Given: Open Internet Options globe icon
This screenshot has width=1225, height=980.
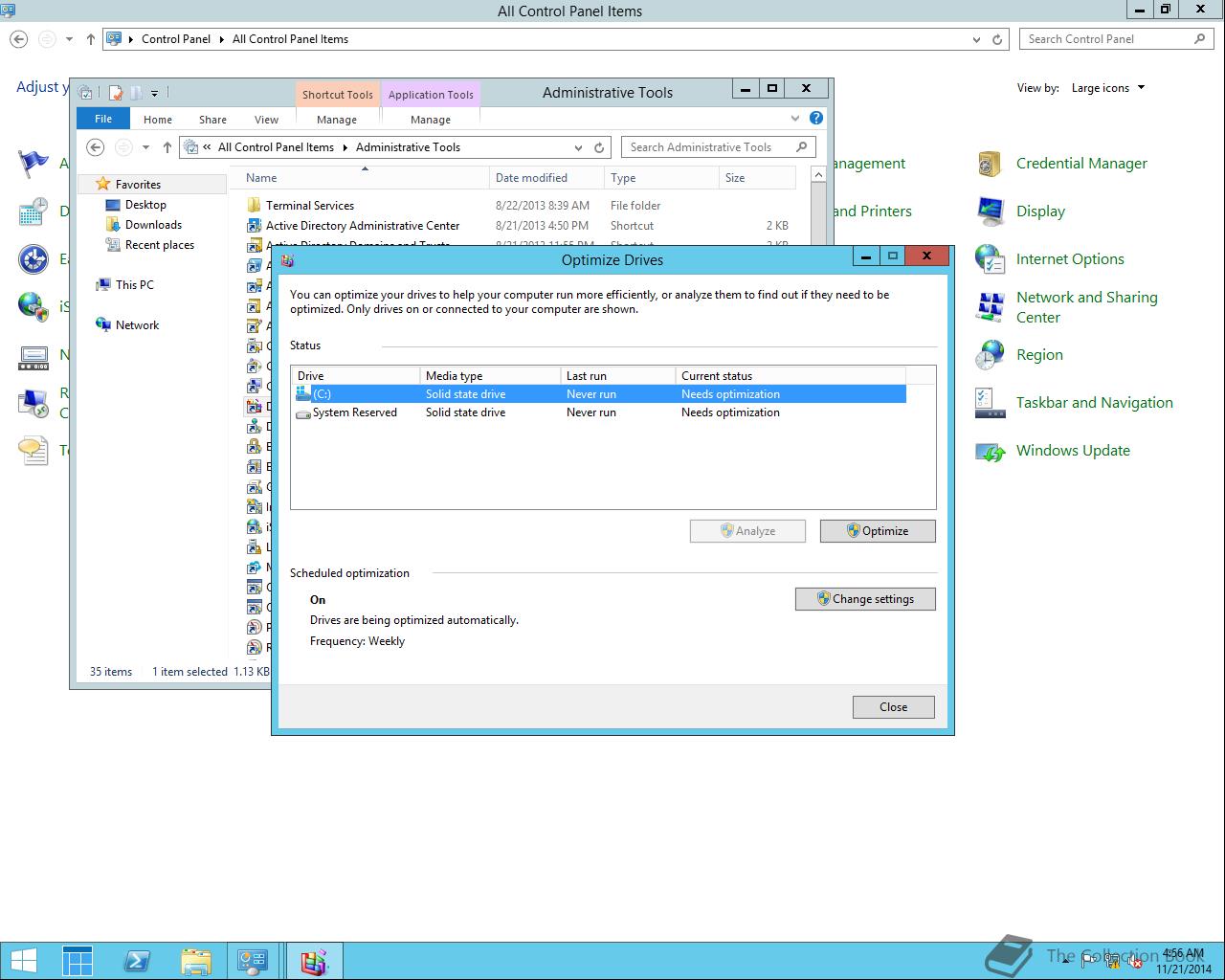Looking at the screenshot, I should 990,259.
